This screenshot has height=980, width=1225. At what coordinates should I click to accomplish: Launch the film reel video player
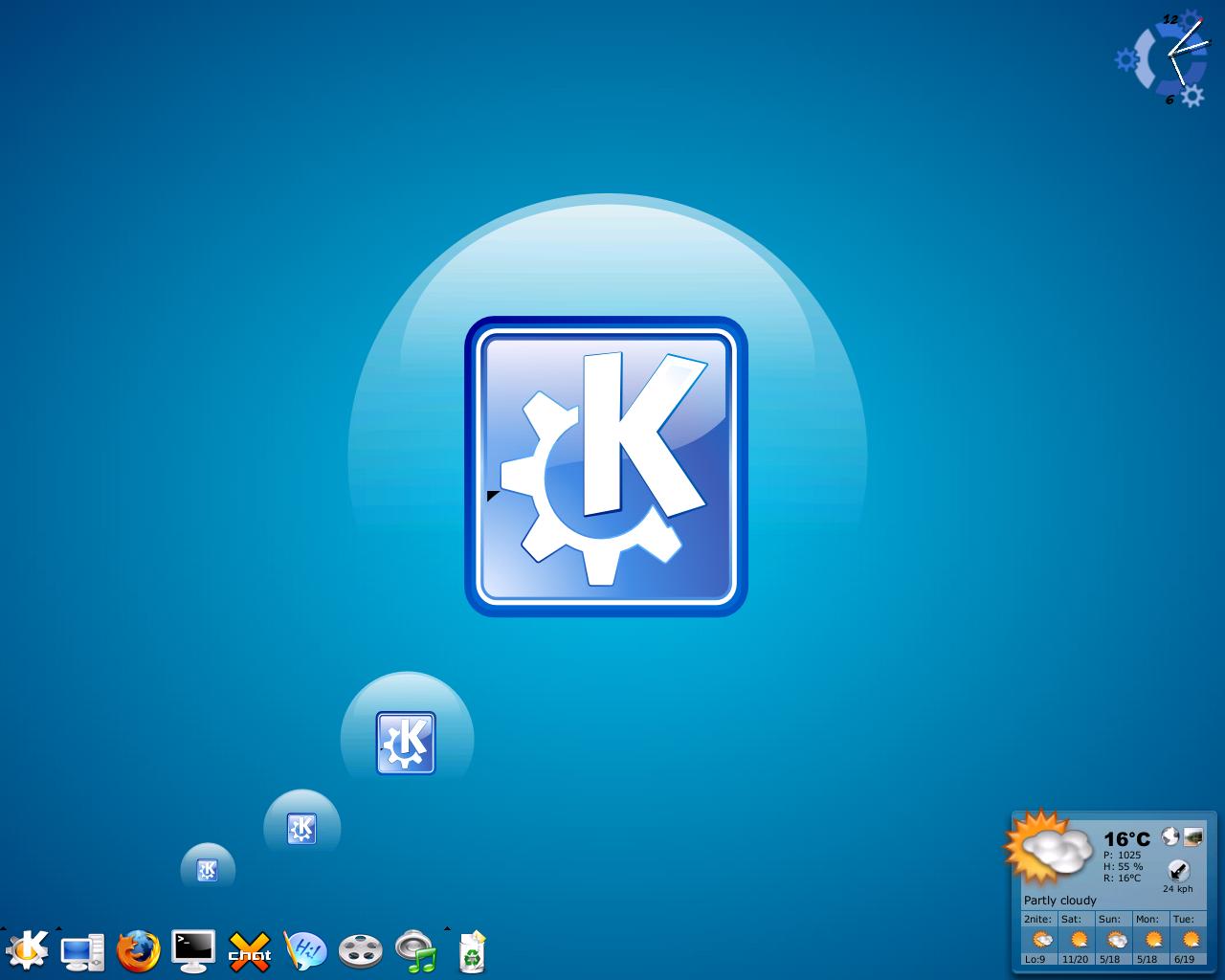pyautogui.click(x=361, y=951)
